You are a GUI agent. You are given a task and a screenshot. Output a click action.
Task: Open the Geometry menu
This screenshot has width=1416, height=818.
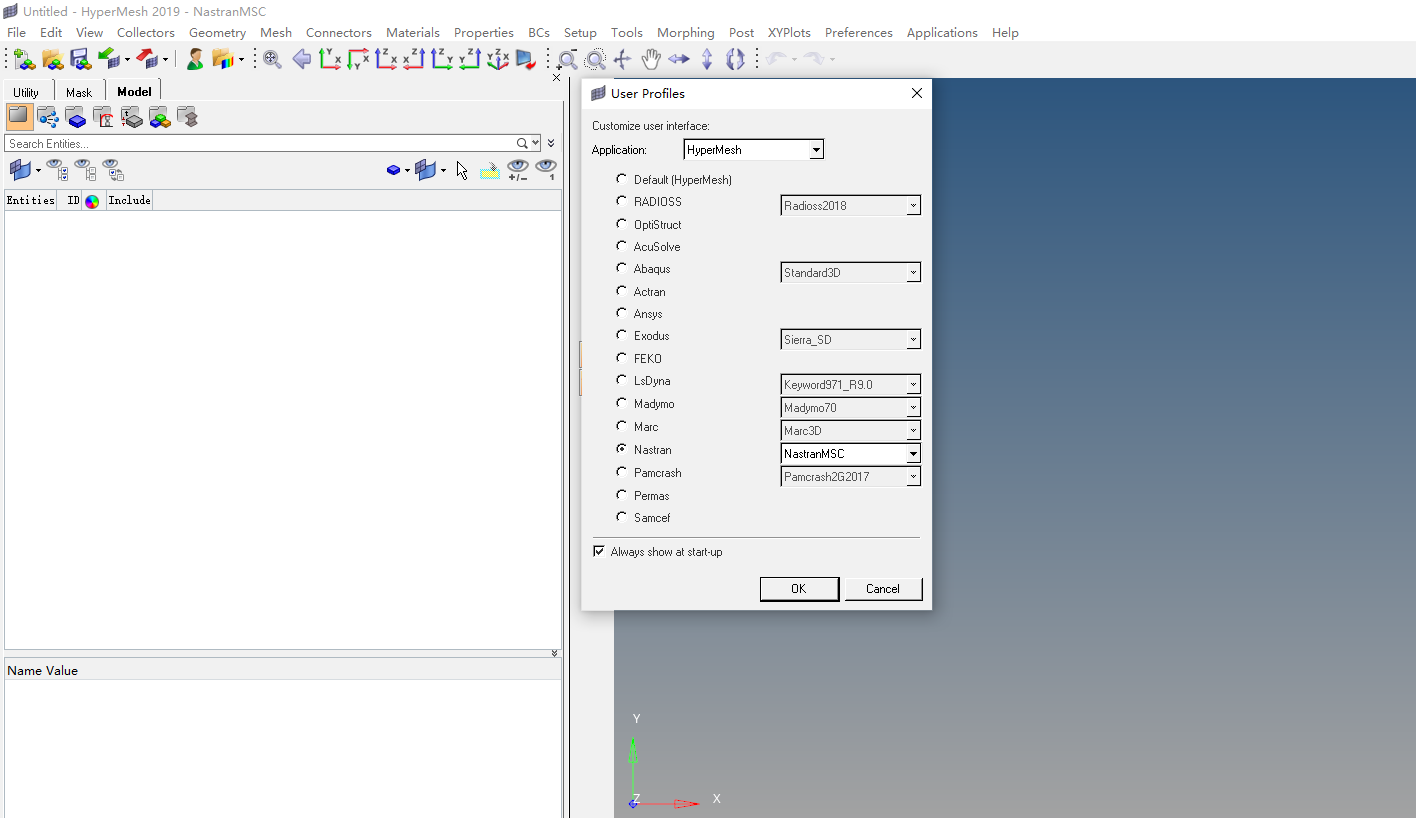tap(217, 32)
